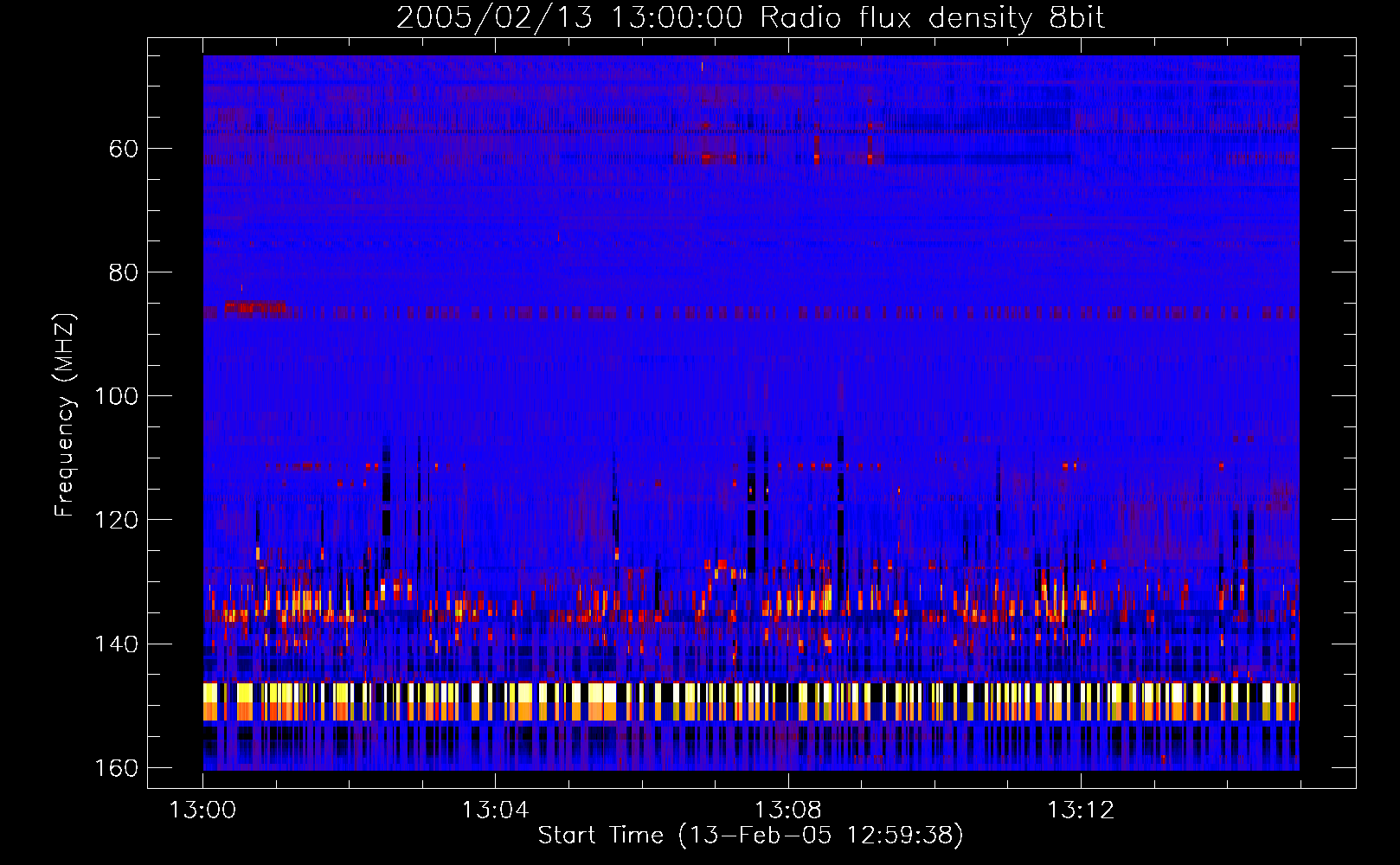Screen dimensions: 1400x865
Task: Click the 80 frequency tick label
Action: tap(124, 272)
